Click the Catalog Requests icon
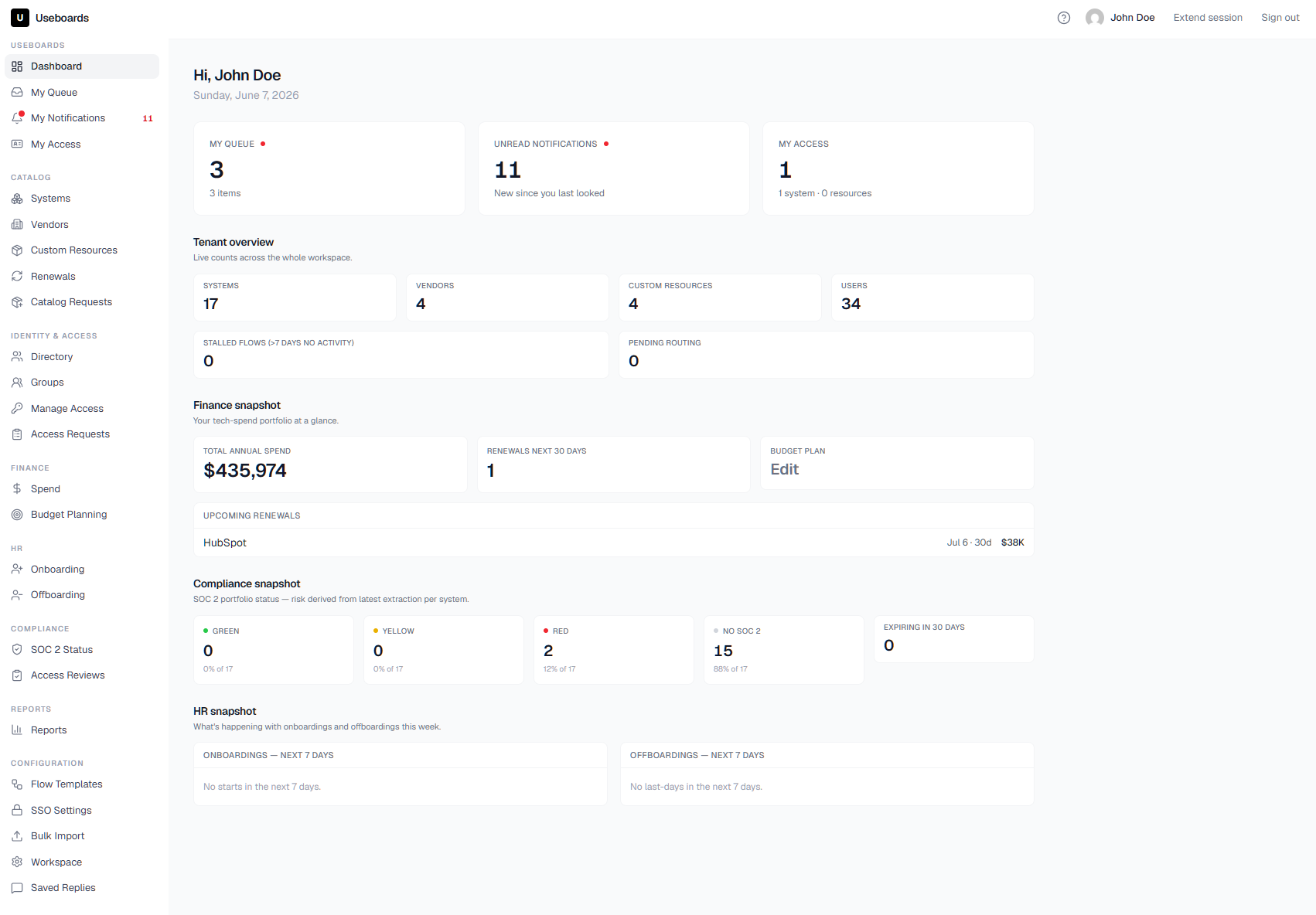Image resolution: width=1316 pixels, height=915 pixels. (x=17, y=302)
